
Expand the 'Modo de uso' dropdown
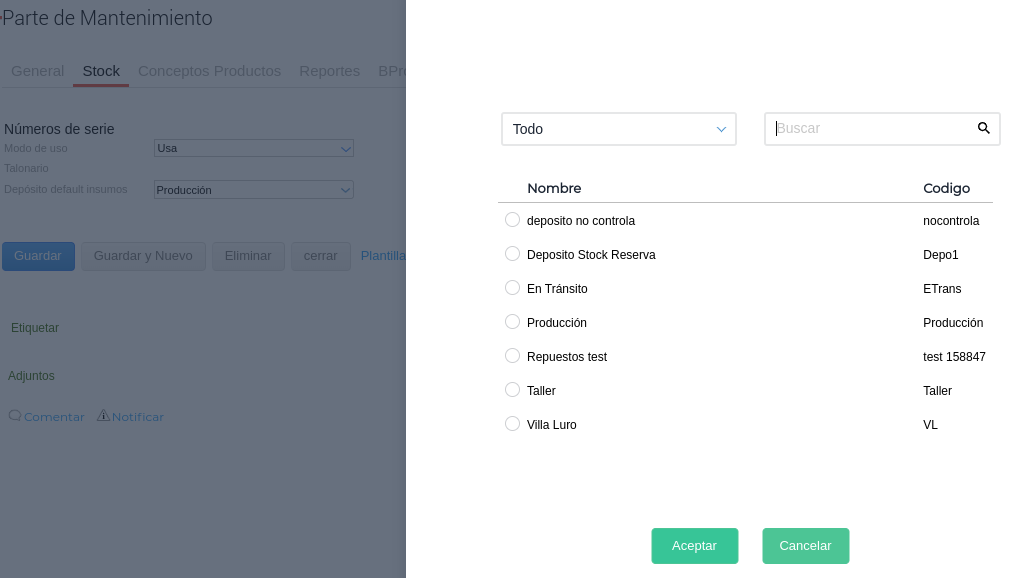coord(254,148)
